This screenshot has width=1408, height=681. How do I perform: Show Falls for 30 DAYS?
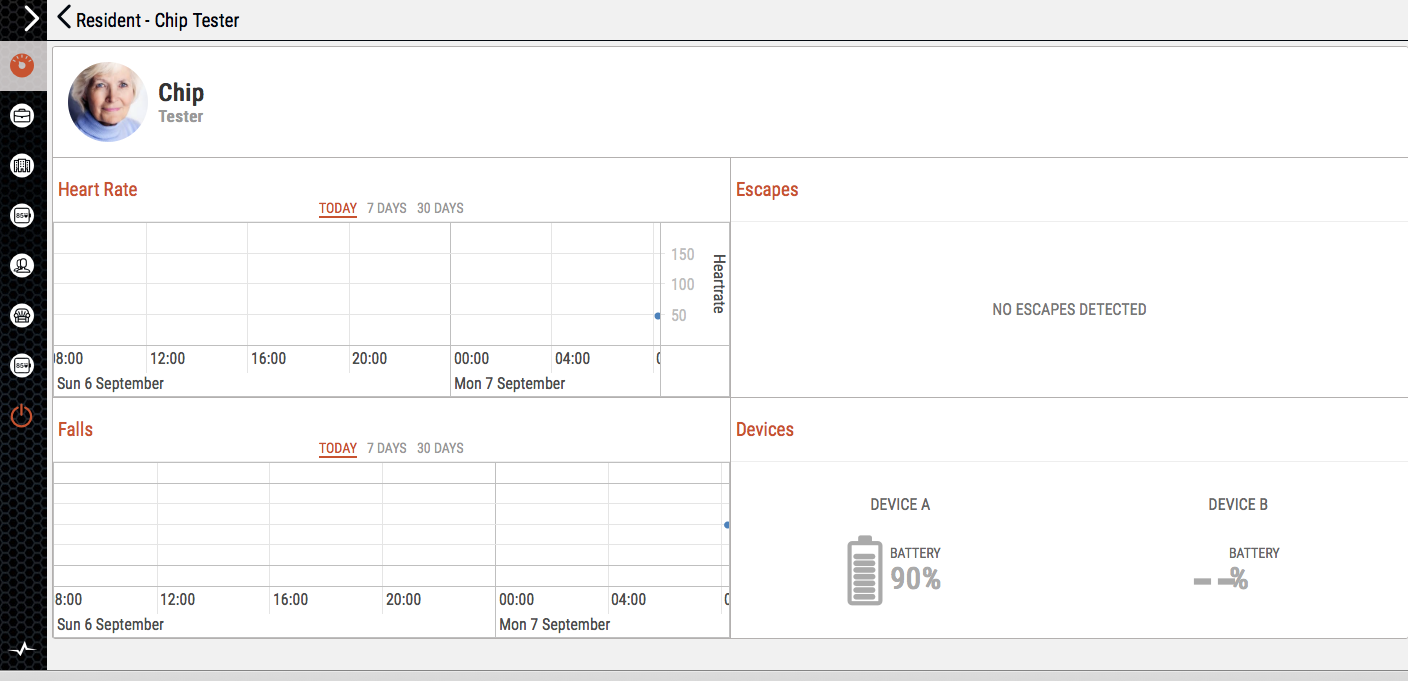[x=440, y=448]
